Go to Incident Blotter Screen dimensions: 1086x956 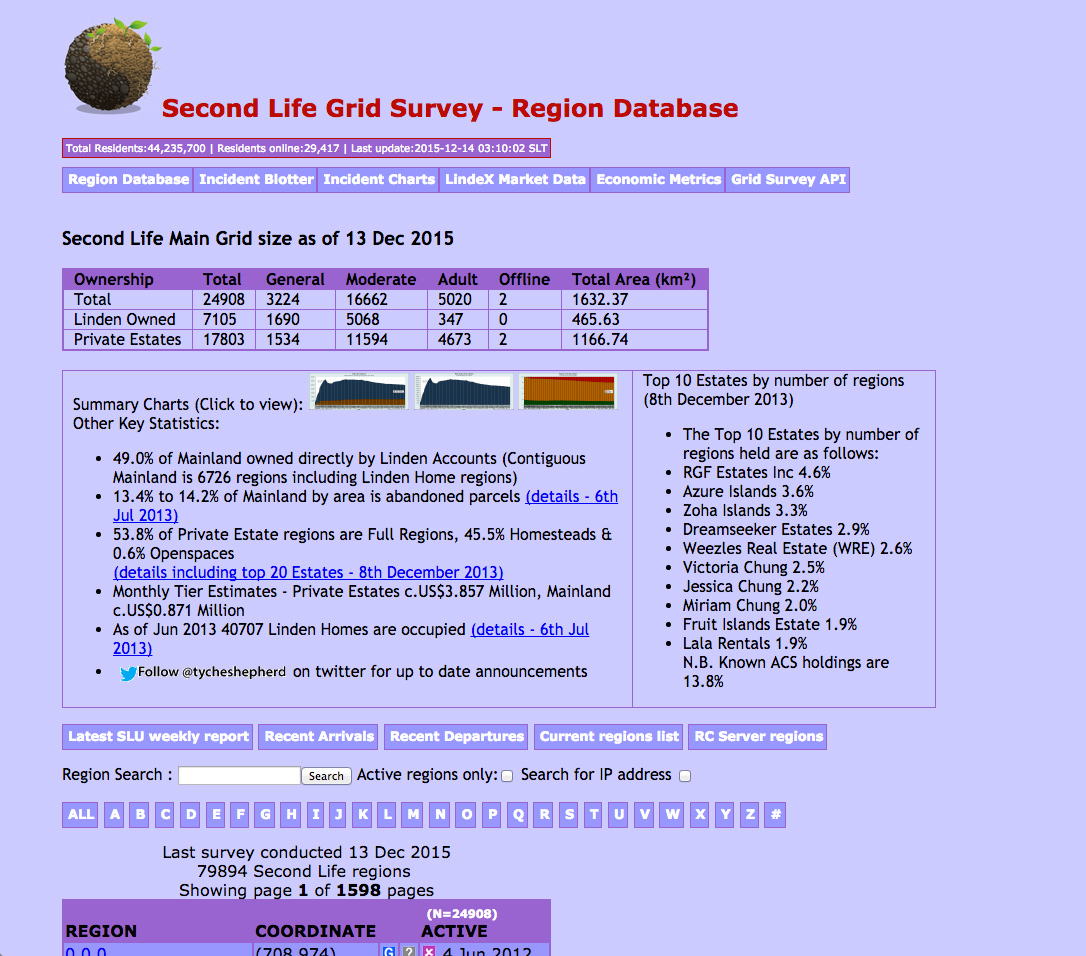[x=256, y=180]
